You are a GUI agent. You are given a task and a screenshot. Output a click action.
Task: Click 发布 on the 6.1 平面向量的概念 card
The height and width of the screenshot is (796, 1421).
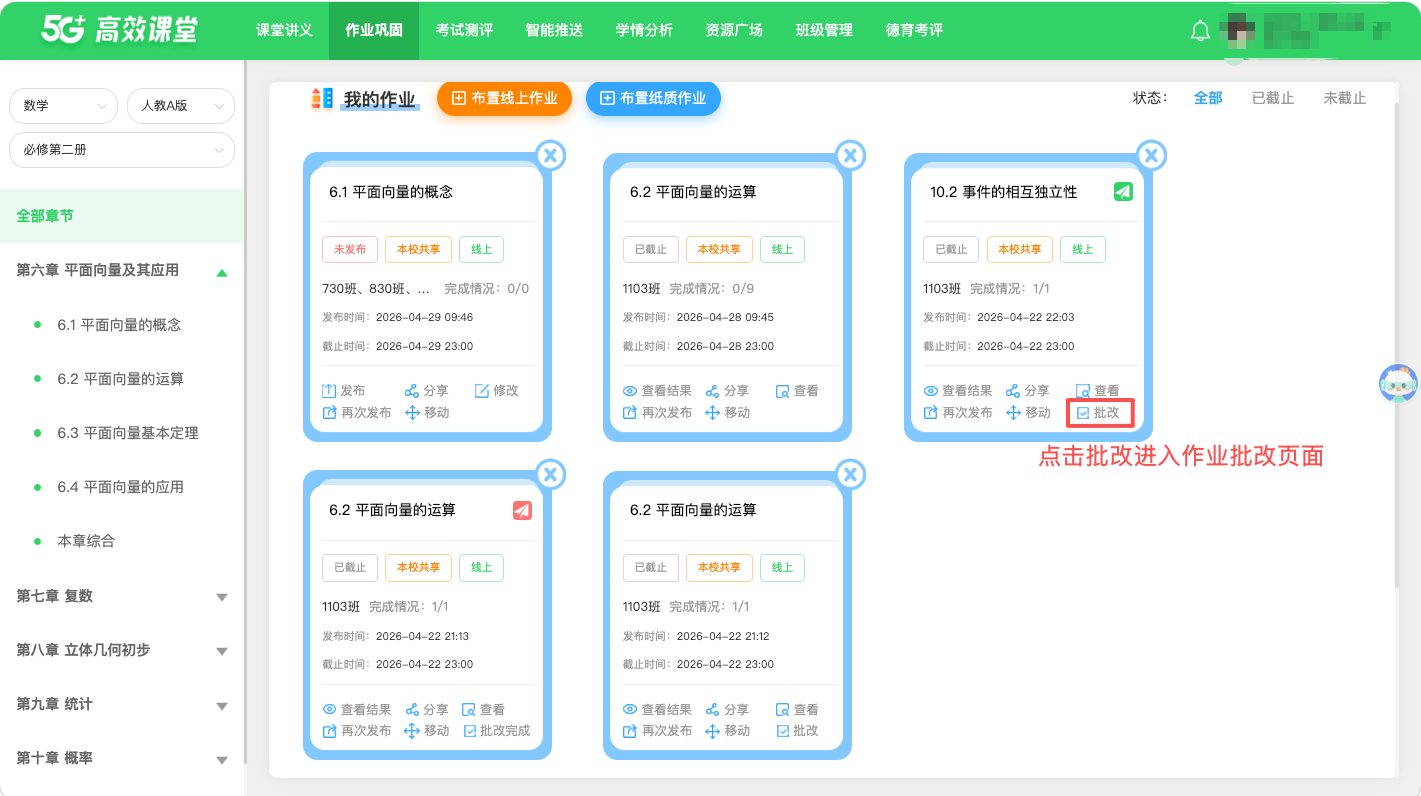coord(343,391)
